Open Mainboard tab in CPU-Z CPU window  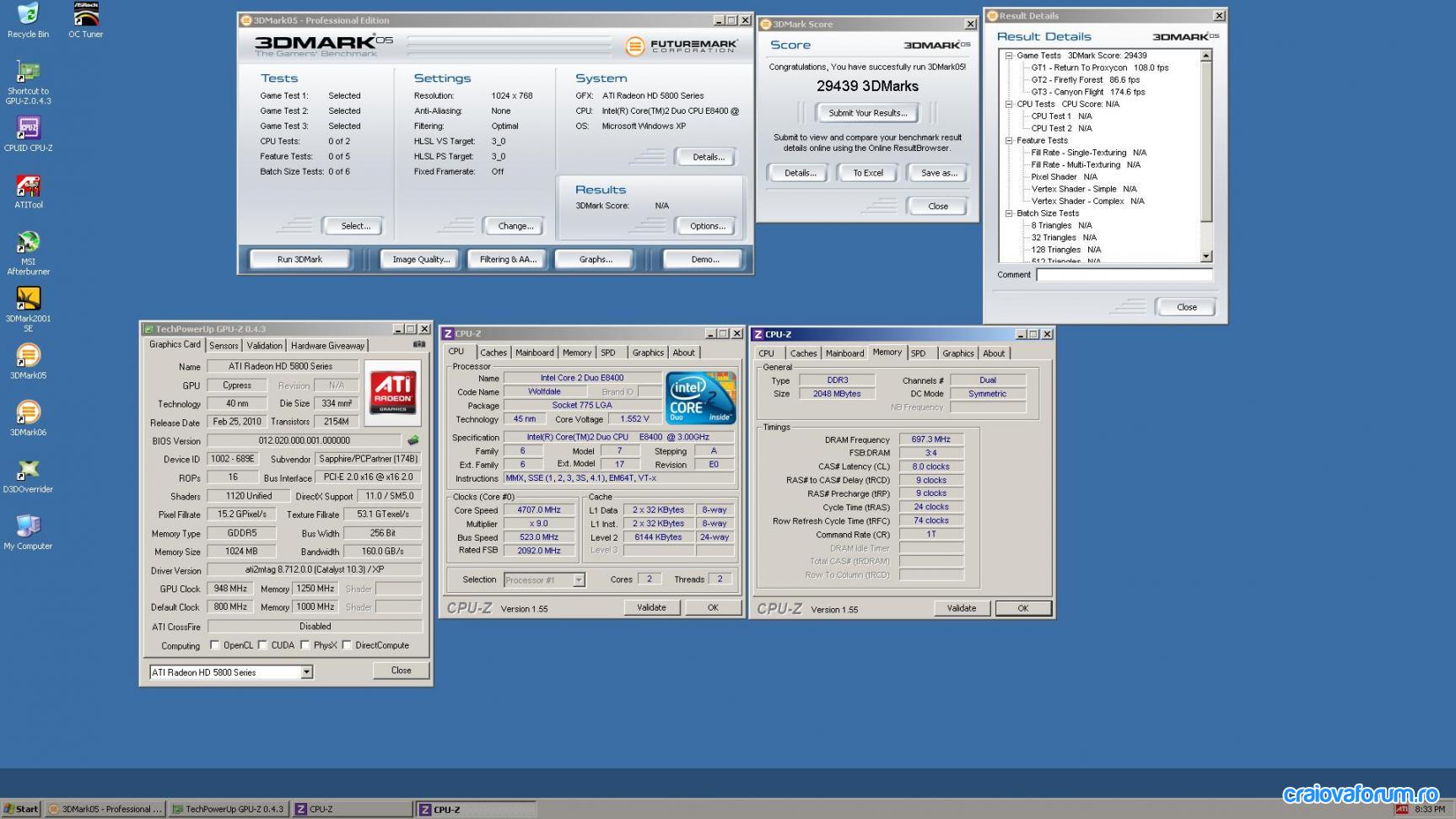tap(535, 353)
